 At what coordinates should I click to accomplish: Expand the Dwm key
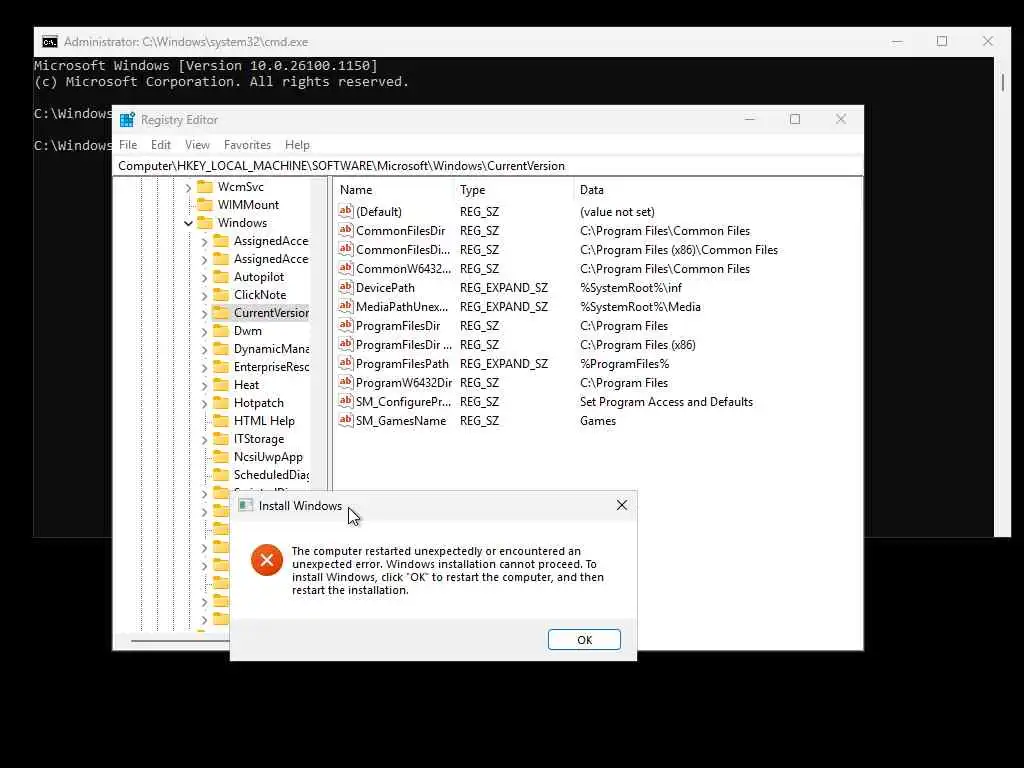coord(204,332)
